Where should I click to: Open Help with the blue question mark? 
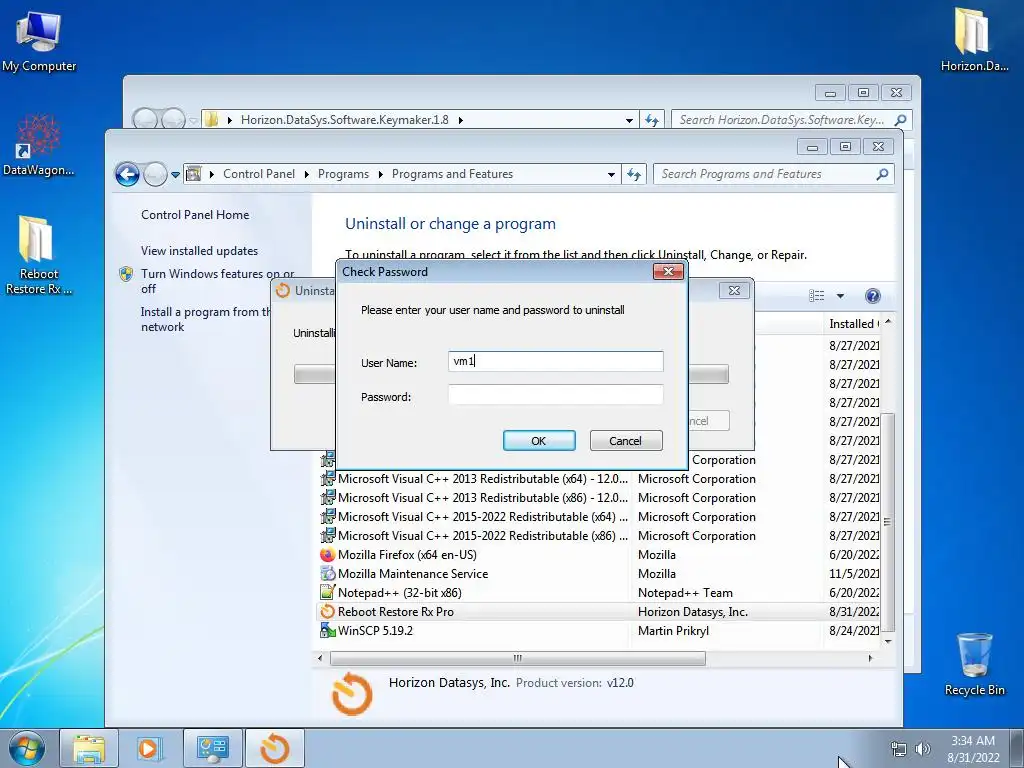click(872, 296)
